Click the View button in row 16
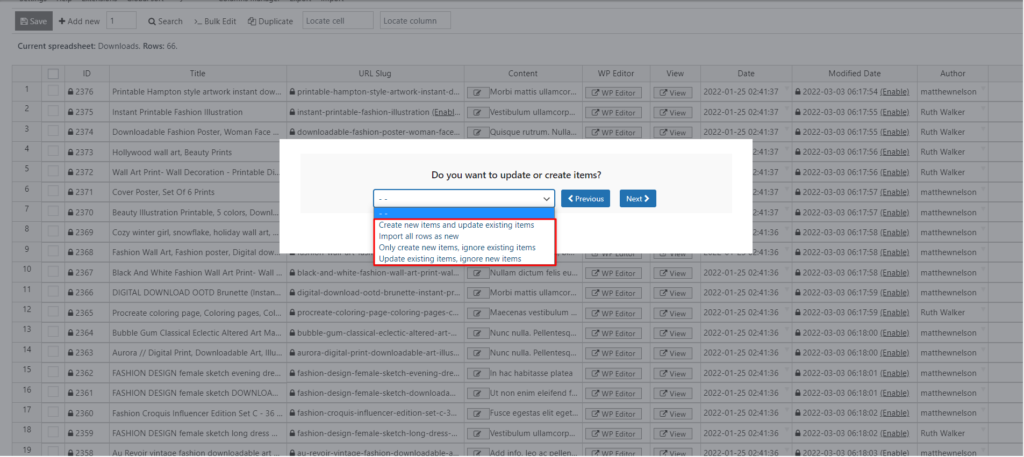 673,394
